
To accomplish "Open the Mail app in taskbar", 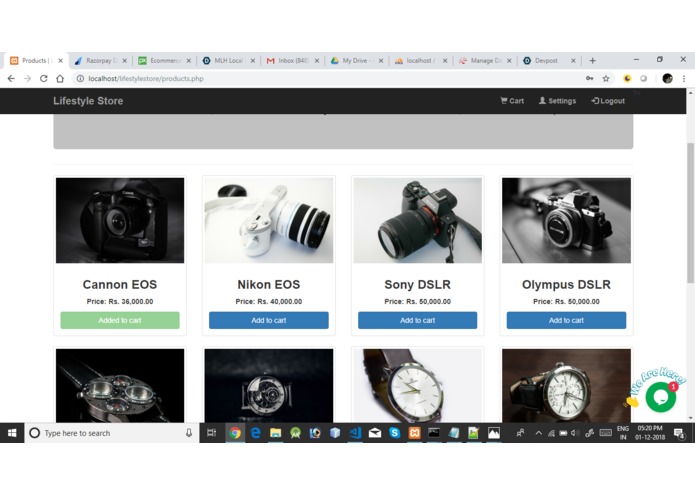I will (x=375, y=433).
